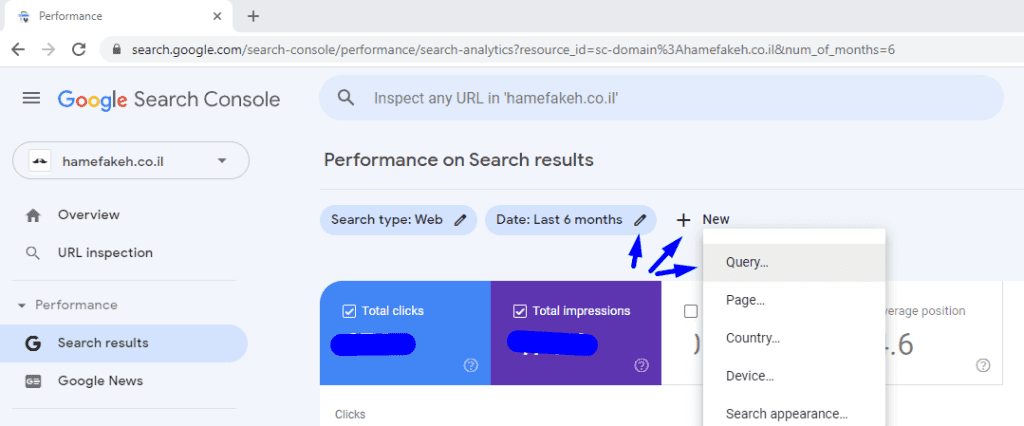Click pencil icon on Date filter

[640, 220]
